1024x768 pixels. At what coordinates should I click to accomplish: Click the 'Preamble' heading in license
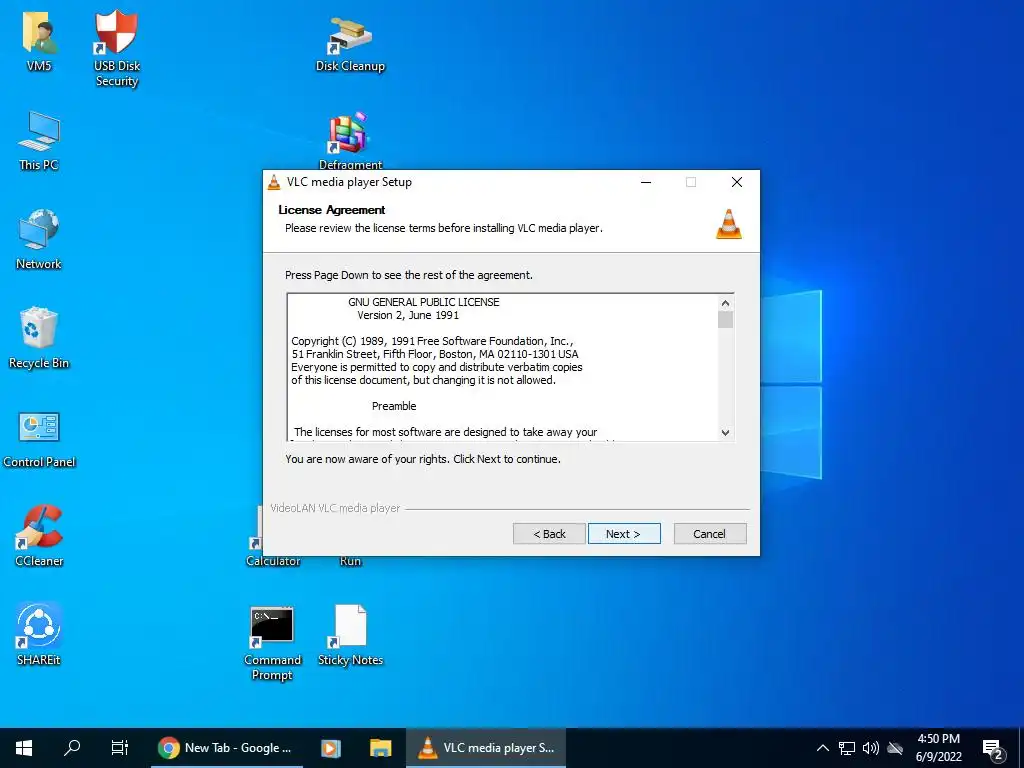coord(394,406)
